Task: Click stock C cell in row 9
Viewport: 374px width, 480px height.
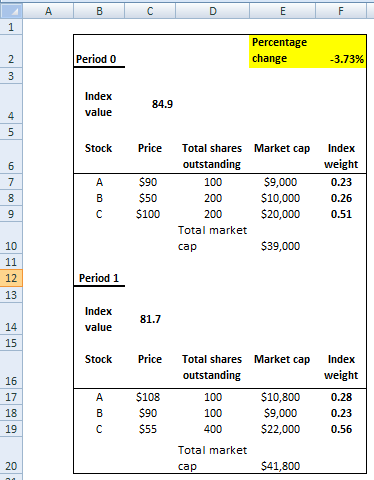Action: pos(99,214)
